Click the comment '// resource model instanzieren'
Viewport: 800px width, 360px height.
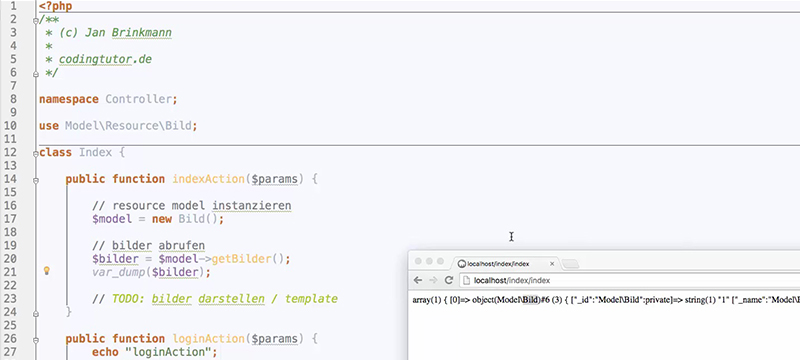click(192, 205)
